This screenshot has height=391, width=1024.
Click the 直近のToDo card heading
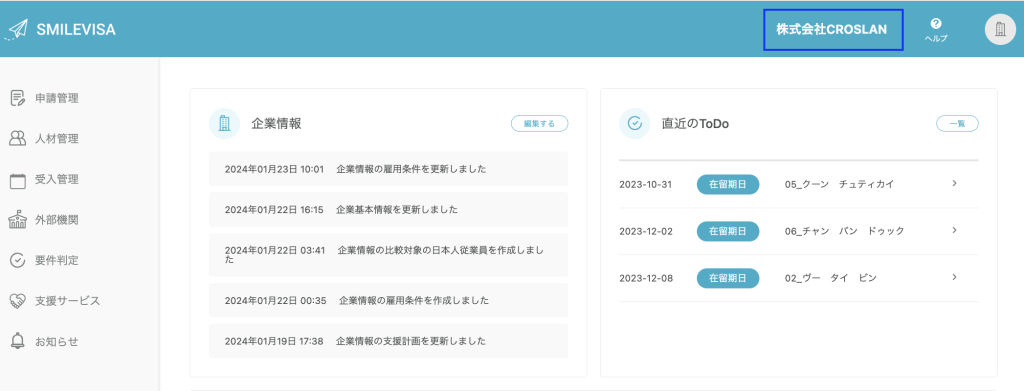point(696,123)
